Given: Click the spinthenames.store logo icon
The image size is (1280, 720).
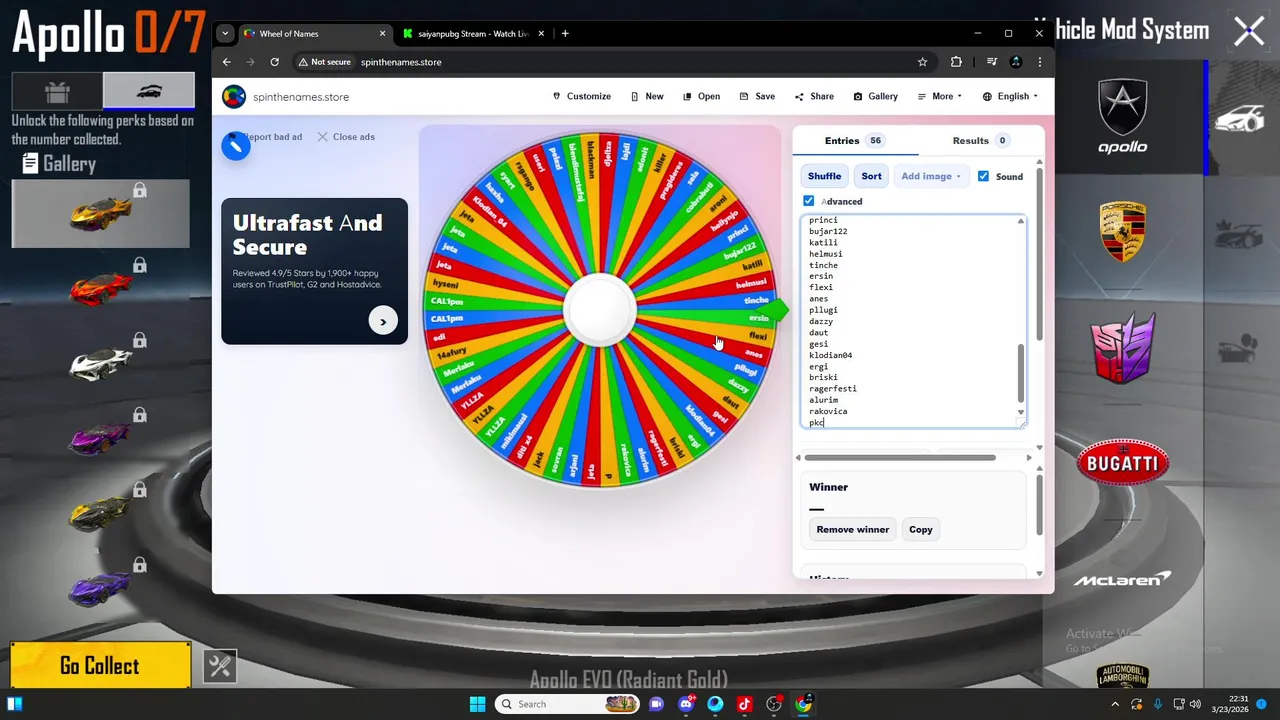Looking at the screenshot, I should [x=234, y=96].
